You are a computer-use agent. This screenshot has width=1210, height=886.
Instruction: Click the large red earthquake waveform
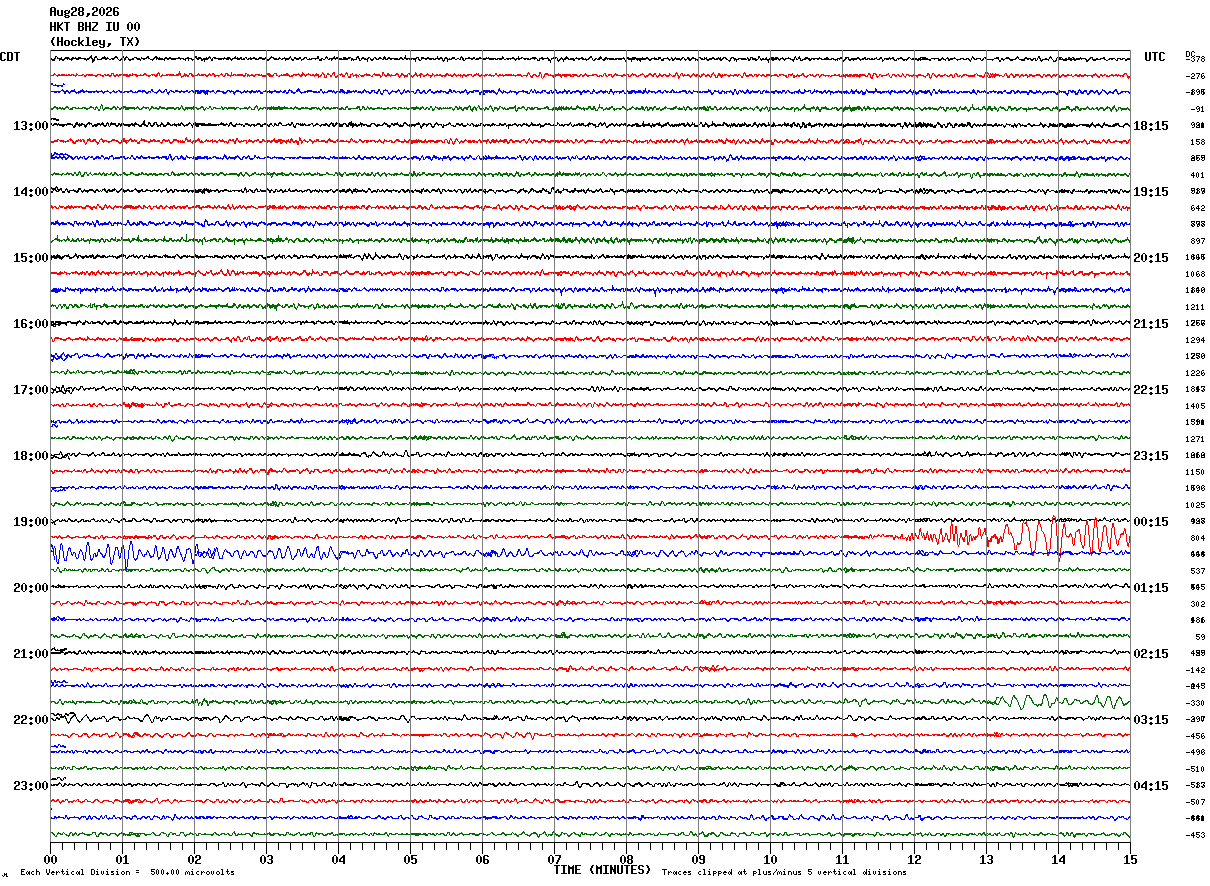coord(1020,535)
